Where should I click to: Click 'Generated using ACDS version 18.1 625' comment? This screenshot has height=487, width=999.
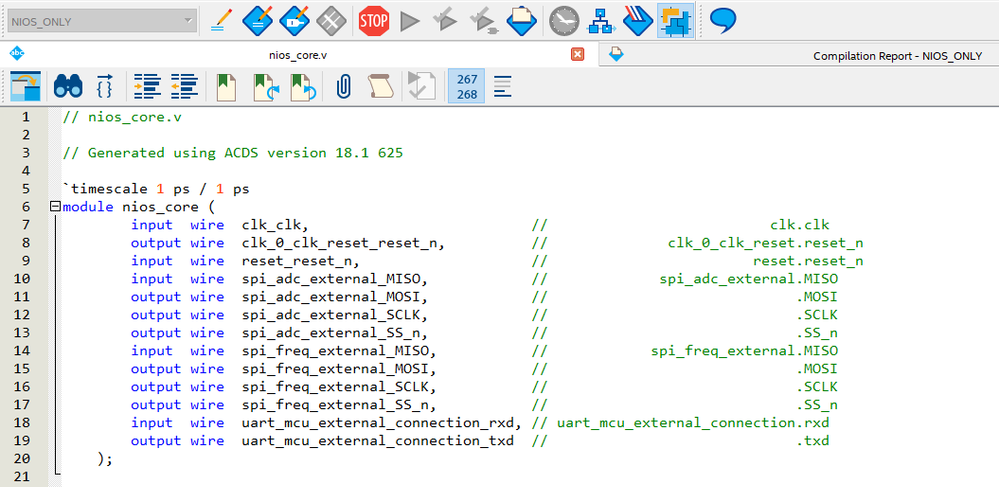coord(245,153)
